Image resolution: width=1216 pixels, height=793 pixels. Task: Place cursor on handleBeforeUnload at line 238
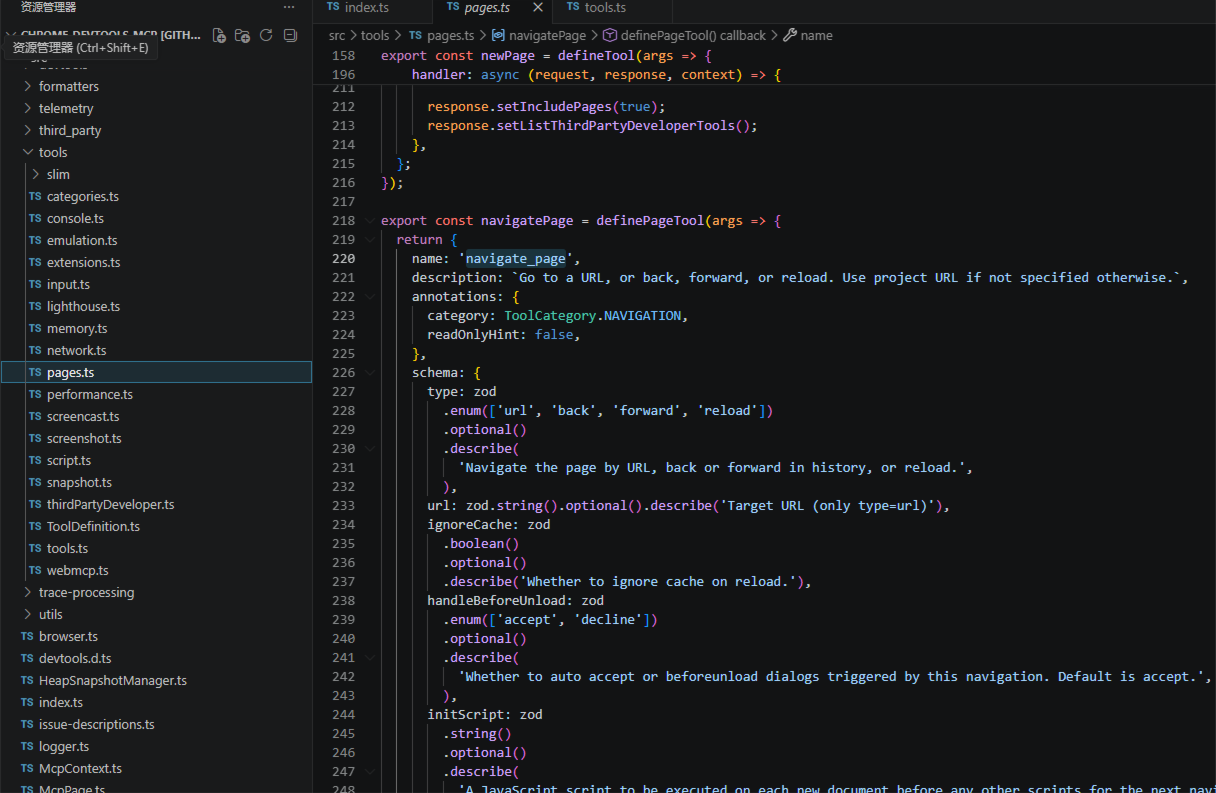pos(499,601)
